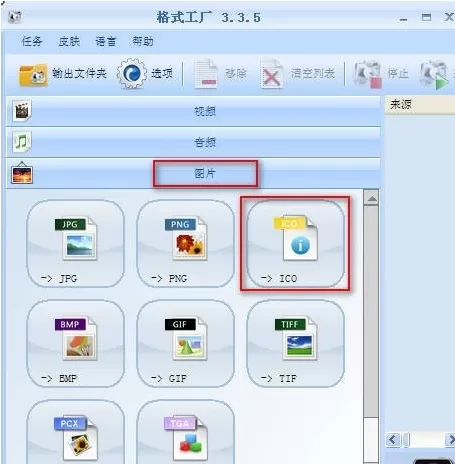Click the scroll up arrow of format list

tap(371, 198)
